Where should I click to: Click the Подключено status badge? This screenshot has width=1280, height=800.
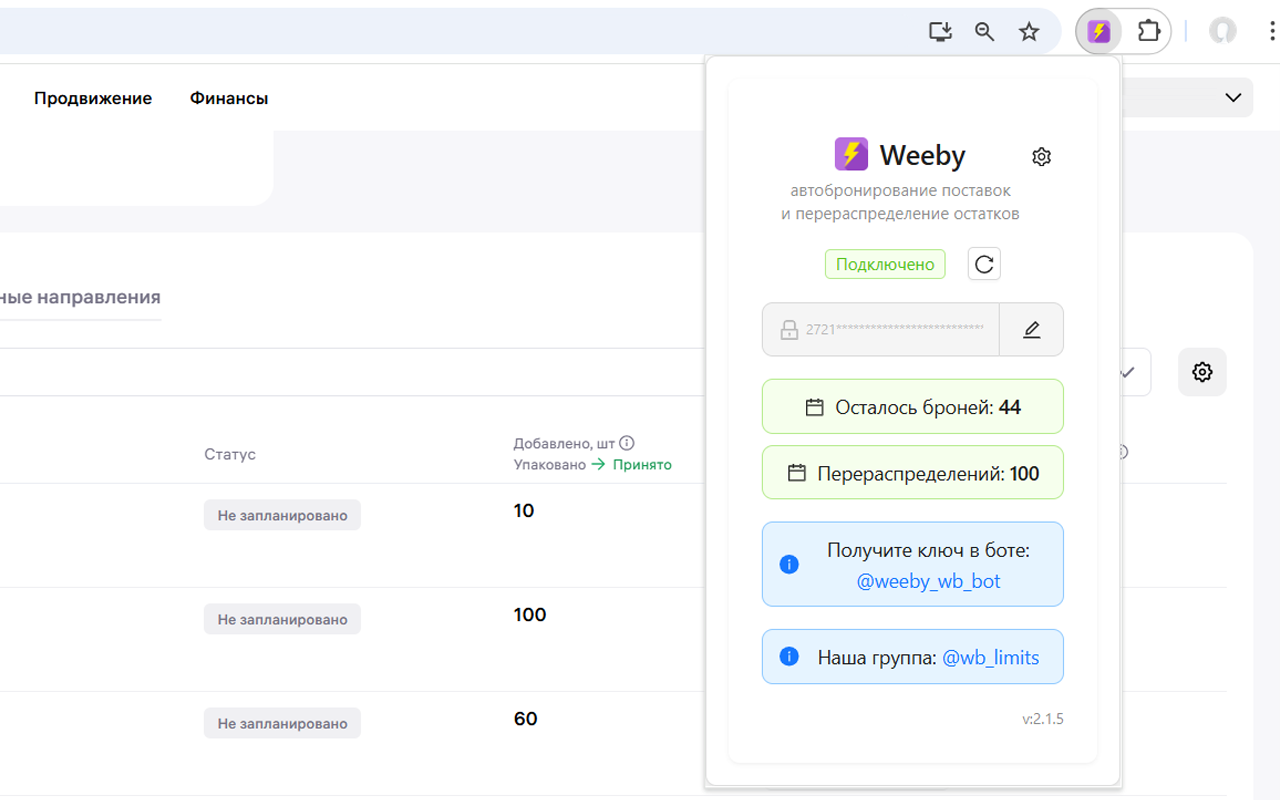tap(885, 264)
